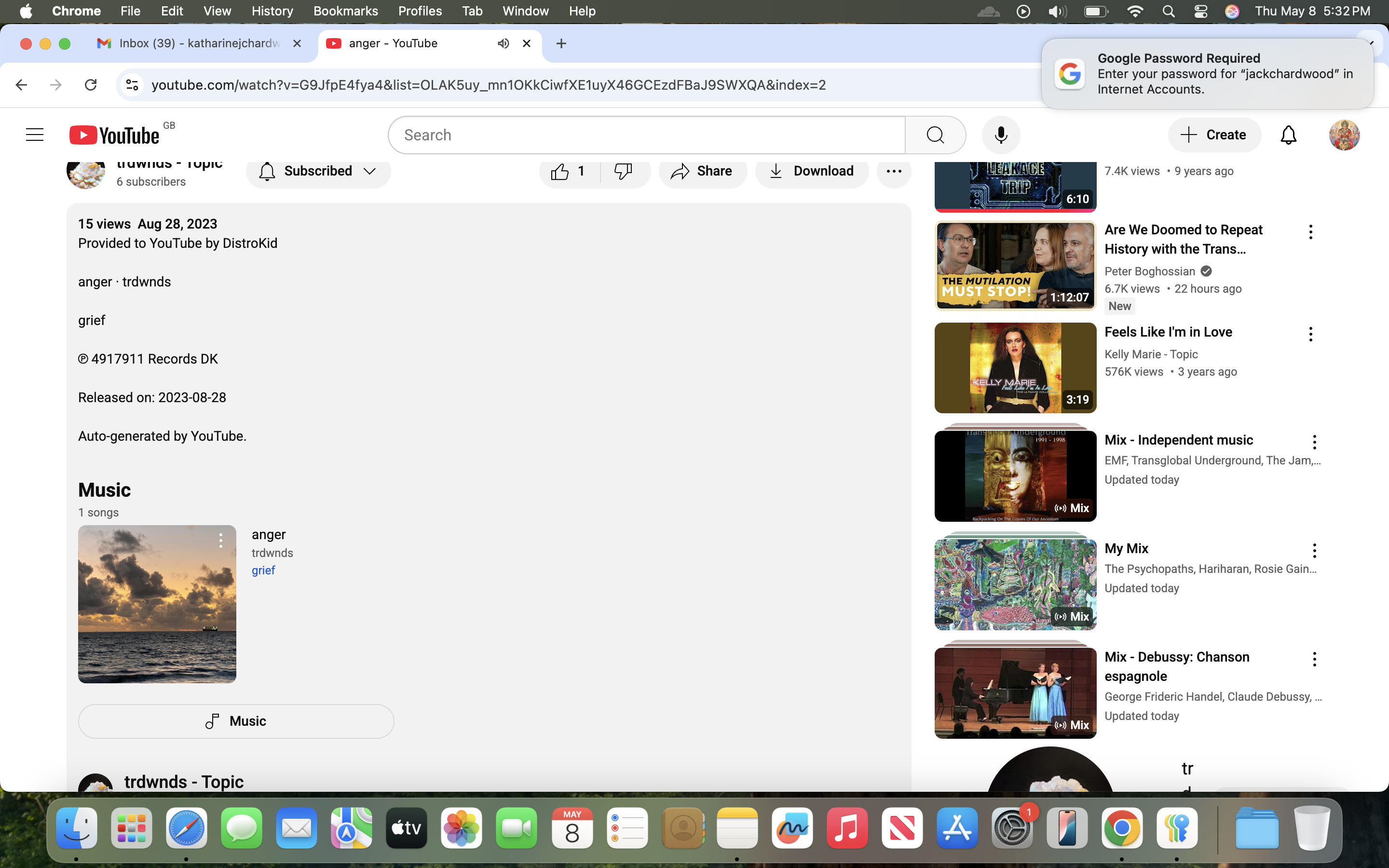The height and width of the screenshot is (868, 1389).
Task: Open the more actions ellipsis button
Action: [894, 171]
